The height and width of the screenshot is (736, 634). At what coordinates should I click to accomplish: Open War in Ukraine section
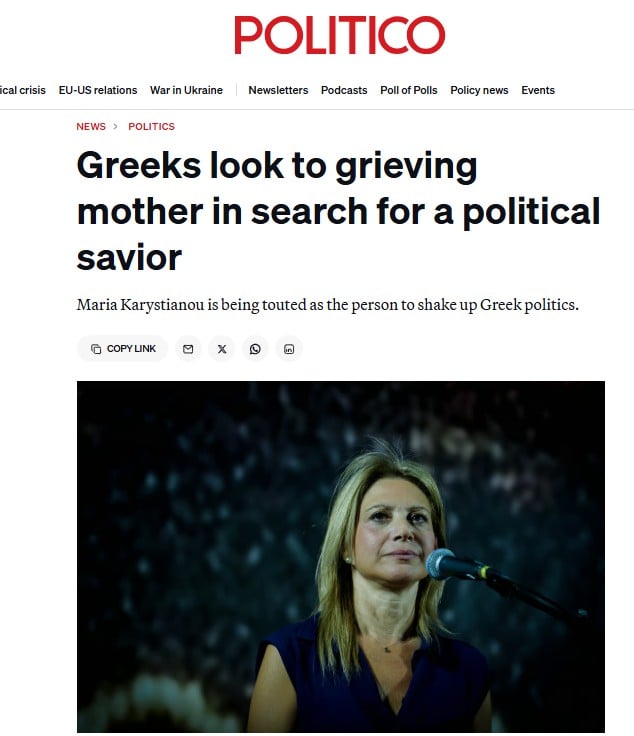point(186,90)
